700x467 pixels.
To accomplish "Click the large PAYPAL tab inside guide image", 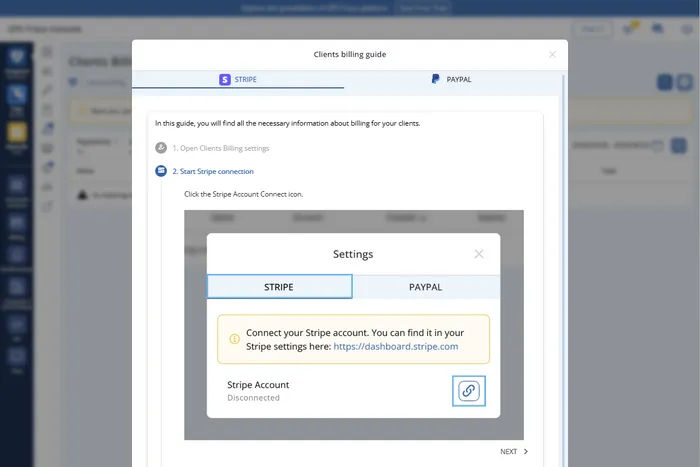I will coord(426,287).
